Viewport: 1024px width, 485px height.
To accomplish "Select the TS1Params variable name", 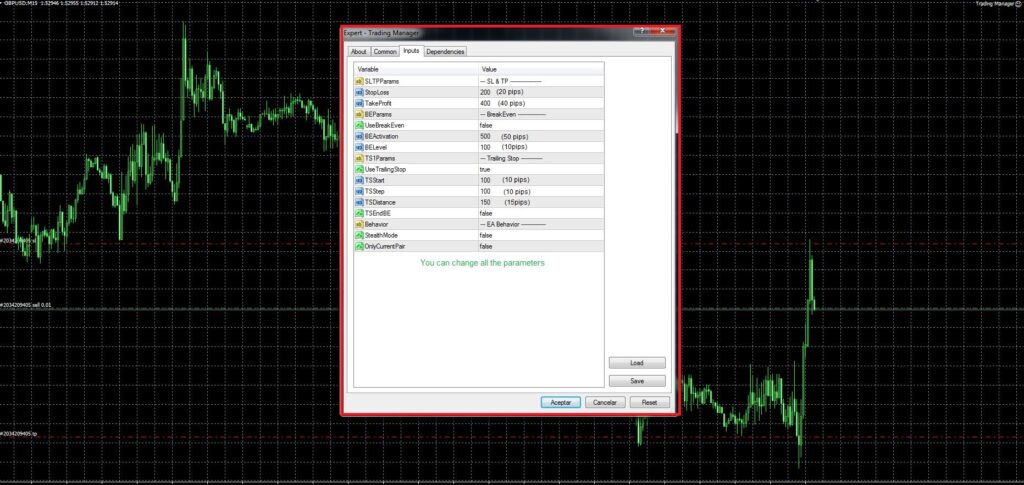I will pos(380,159).
